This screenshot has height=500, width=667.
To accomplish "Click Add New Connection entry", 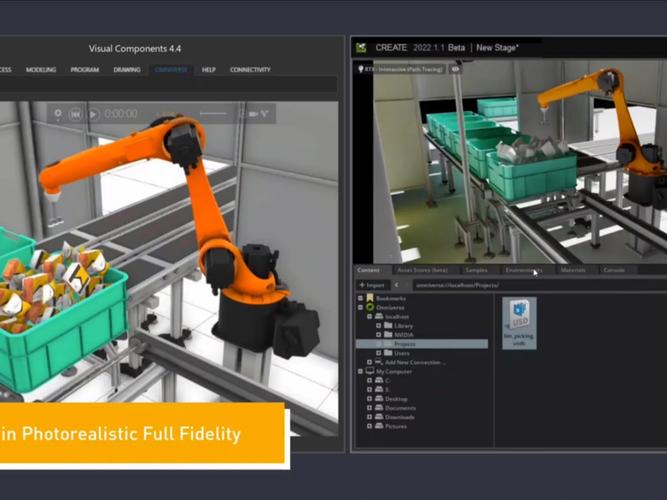I will click(410, 363).
